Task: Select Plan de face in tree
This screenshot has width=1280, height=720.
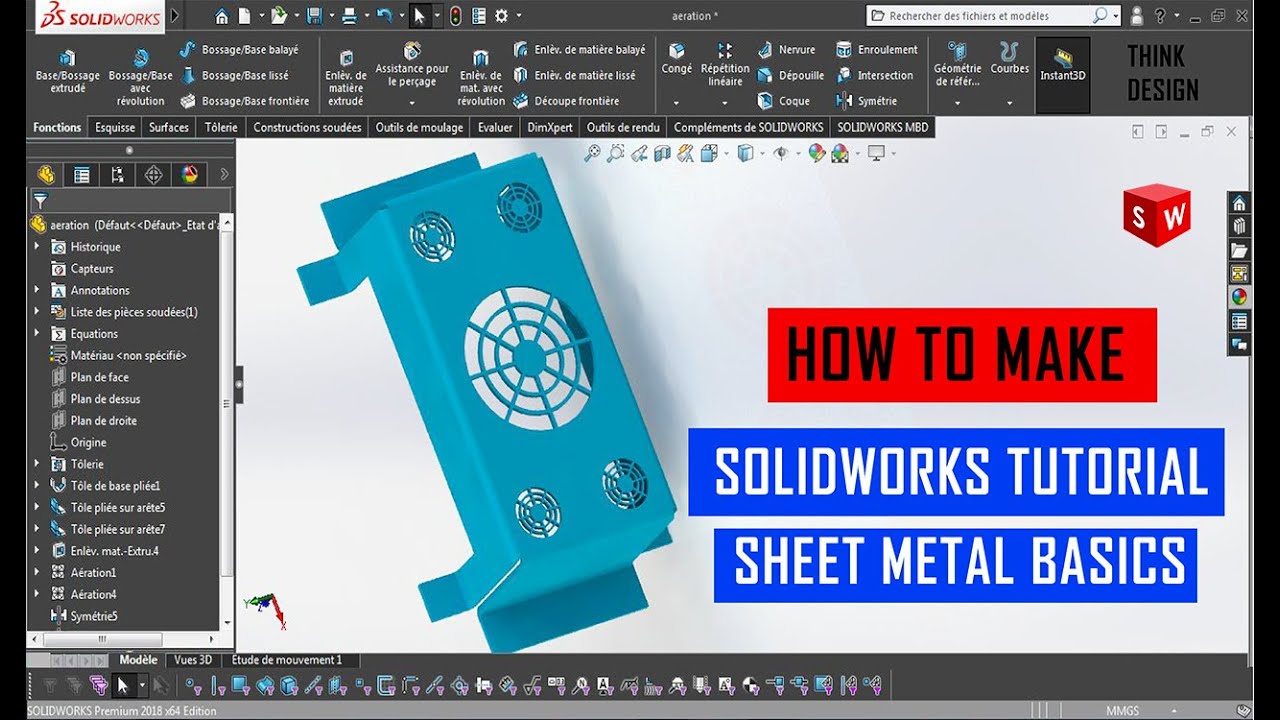Action: 90,377
